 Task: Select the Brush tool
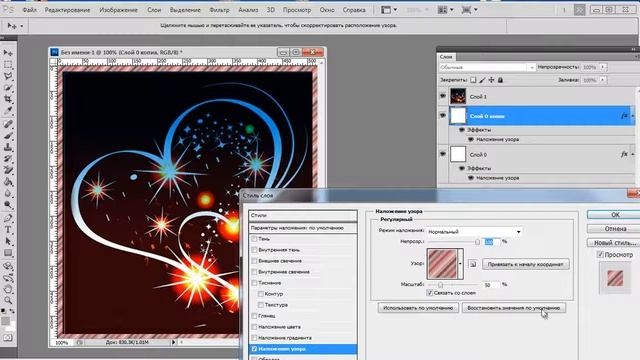[8, 135]
